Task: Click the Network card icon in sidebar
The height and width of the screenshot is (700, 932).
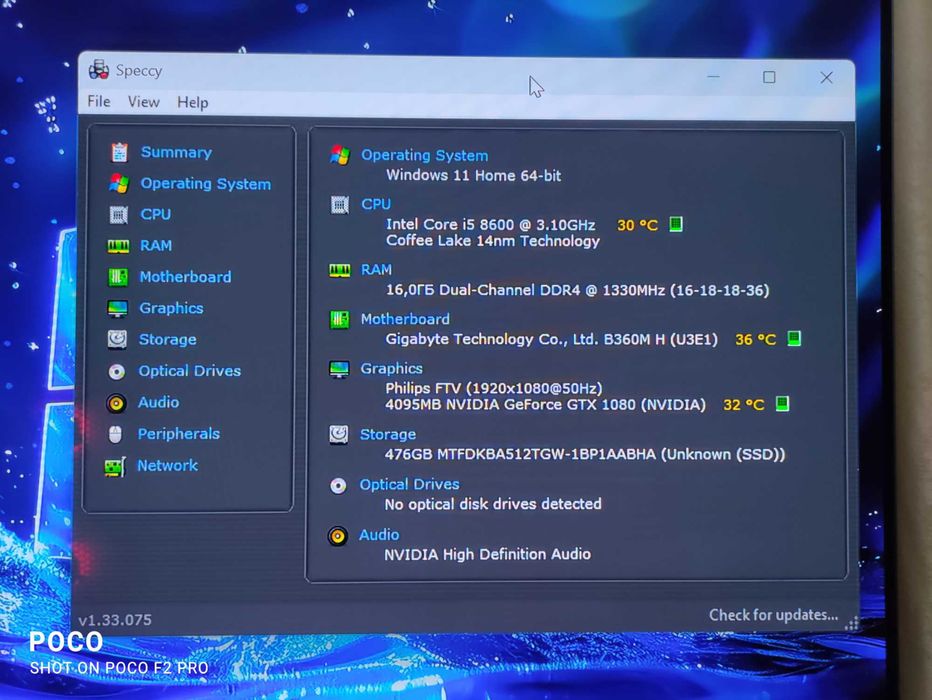Action: click(115, 467)
